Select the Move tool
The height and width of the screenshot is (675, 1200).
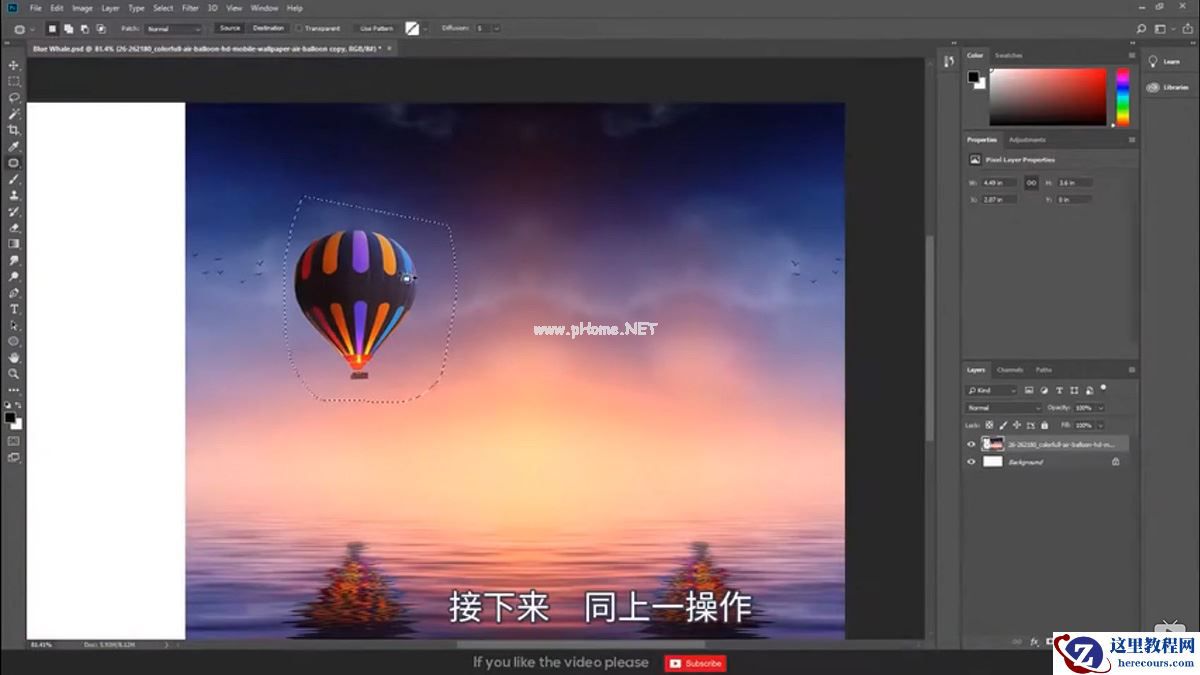13,63
